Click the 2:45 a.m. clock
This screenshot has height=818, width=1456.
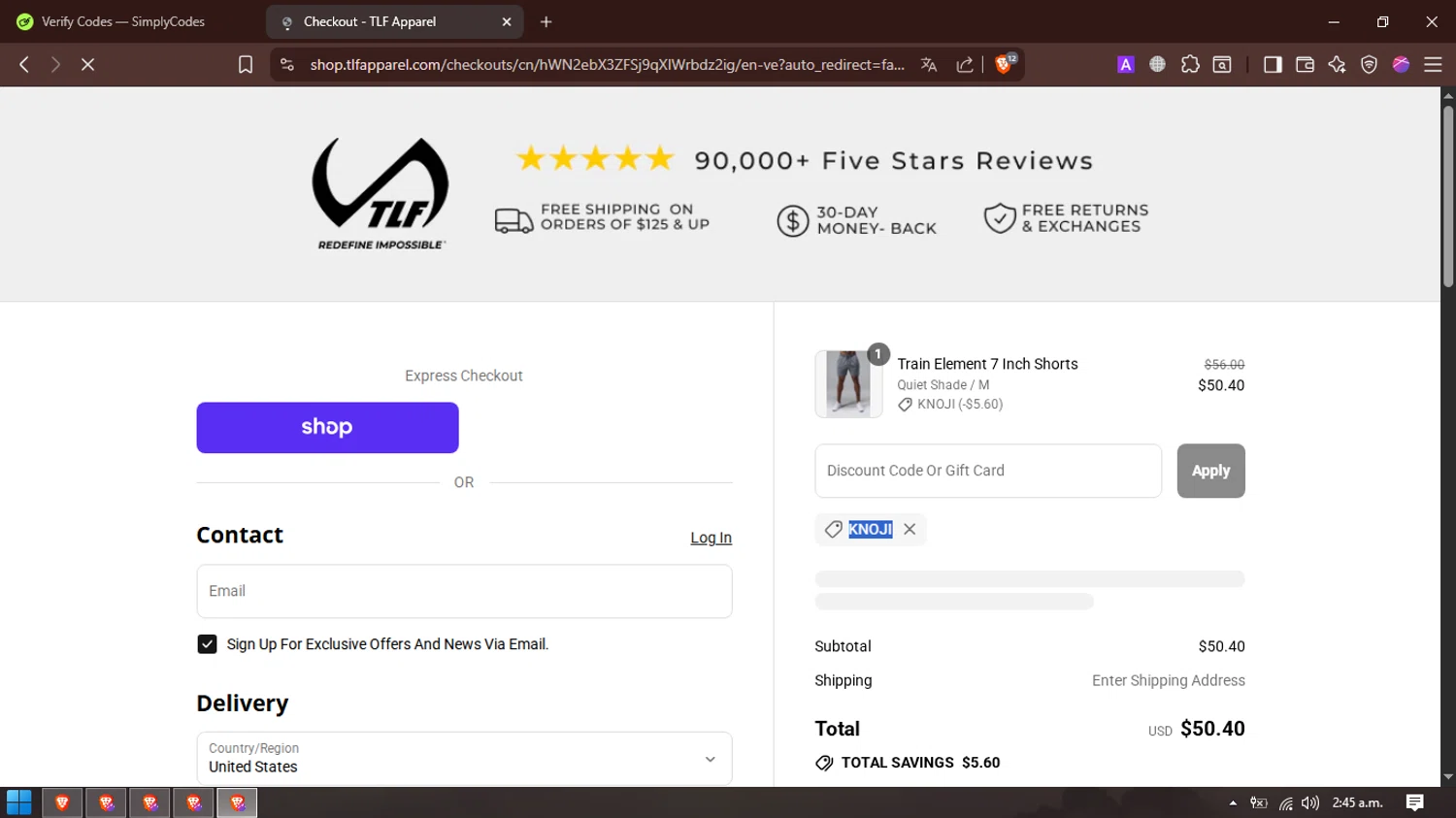1357,802
